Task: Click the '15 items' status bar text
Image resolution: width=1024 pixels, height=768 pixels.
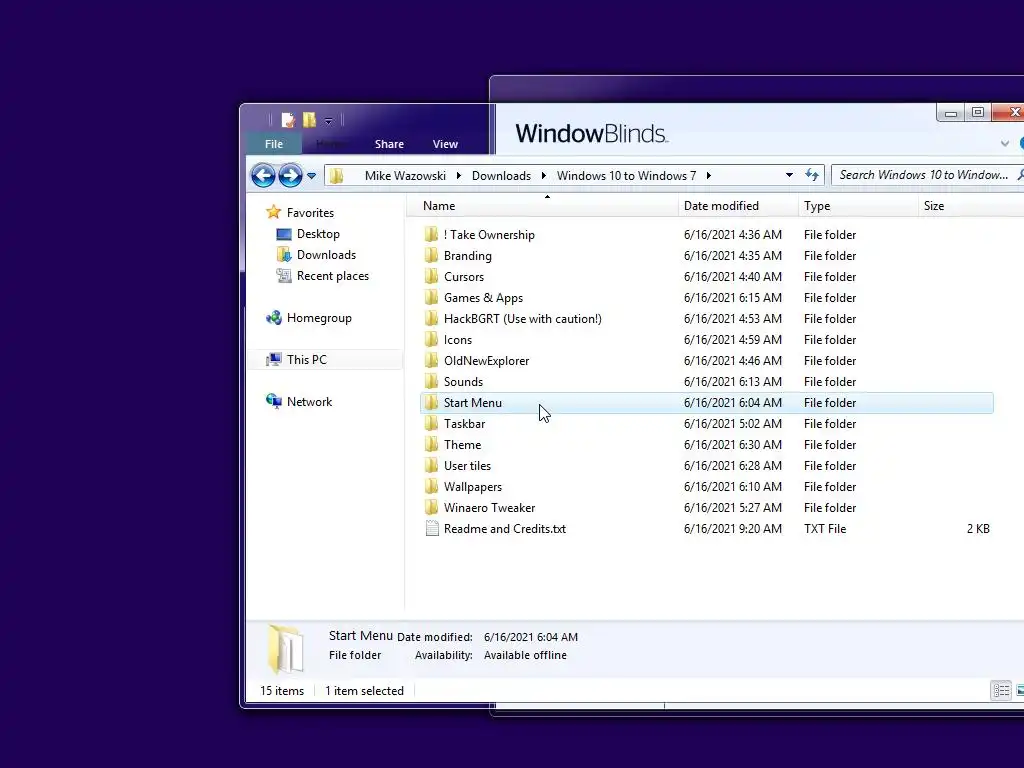Action: [282, 691]
